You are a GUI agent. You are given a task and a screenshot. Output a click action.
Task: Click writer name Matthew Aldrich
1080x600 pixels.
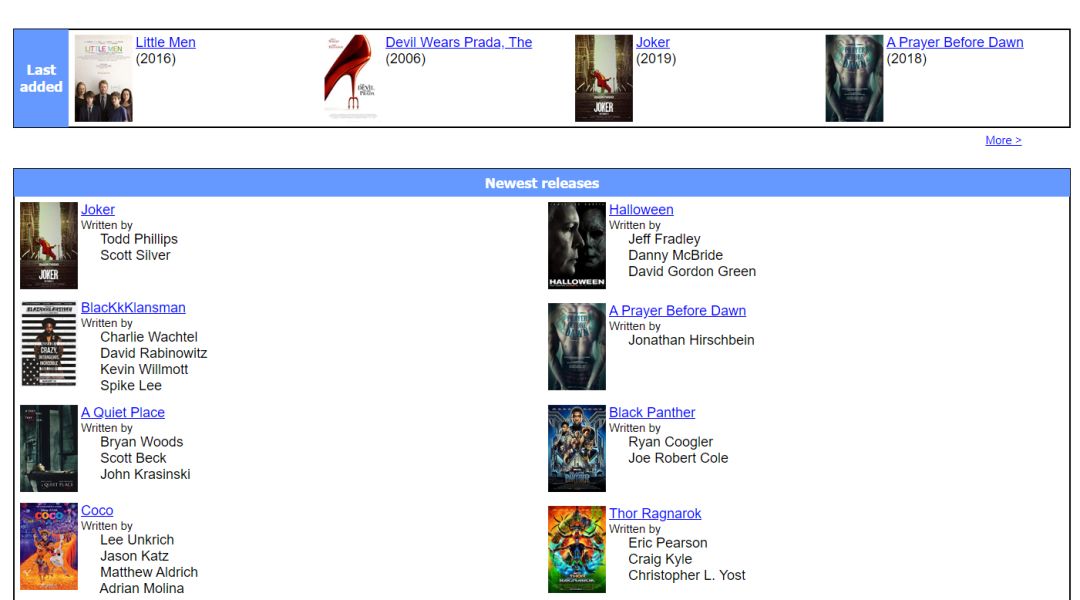[x=149, y=572]
